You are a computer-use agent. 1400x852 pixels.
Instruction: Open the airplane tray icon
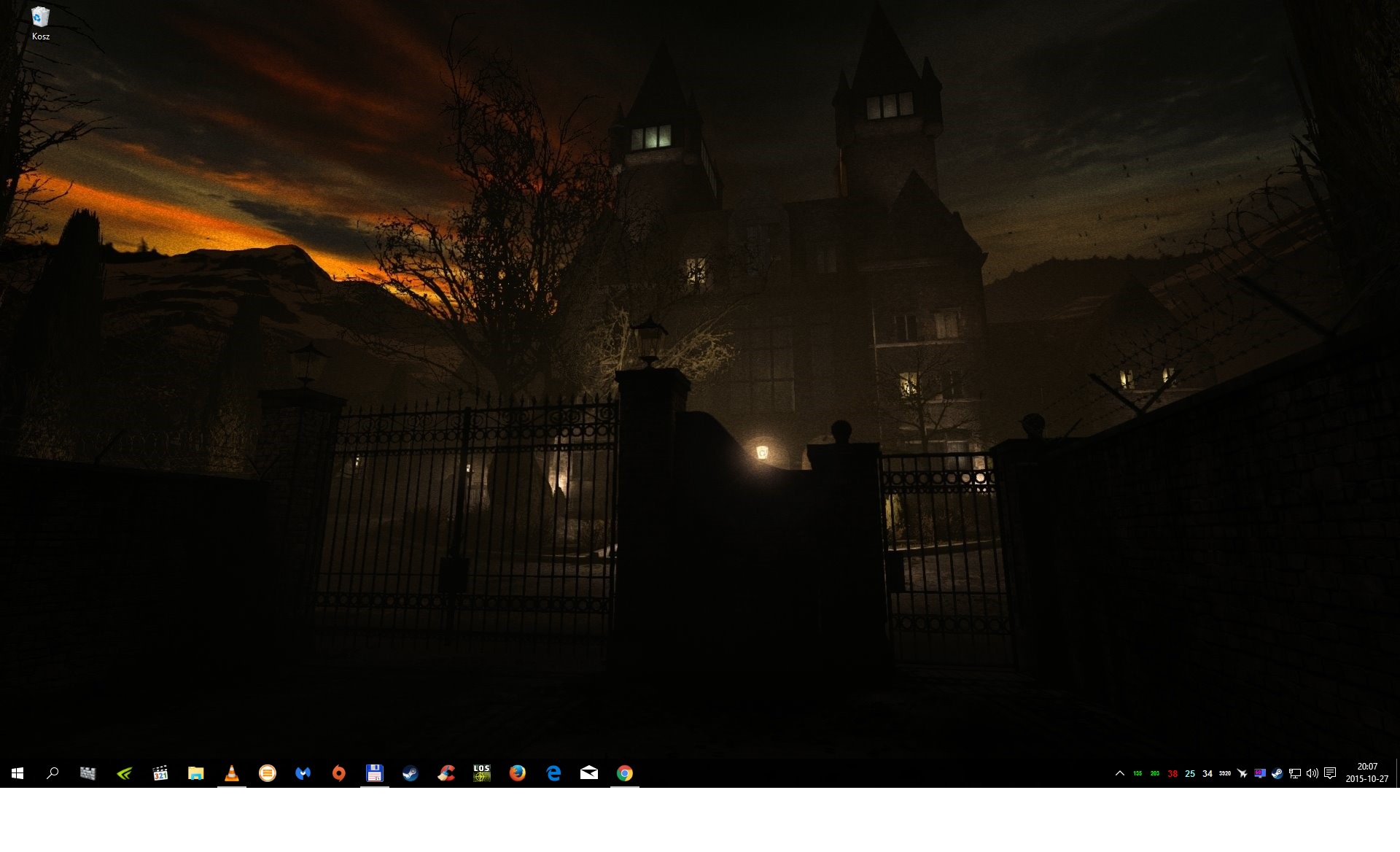coord(1242,773)
